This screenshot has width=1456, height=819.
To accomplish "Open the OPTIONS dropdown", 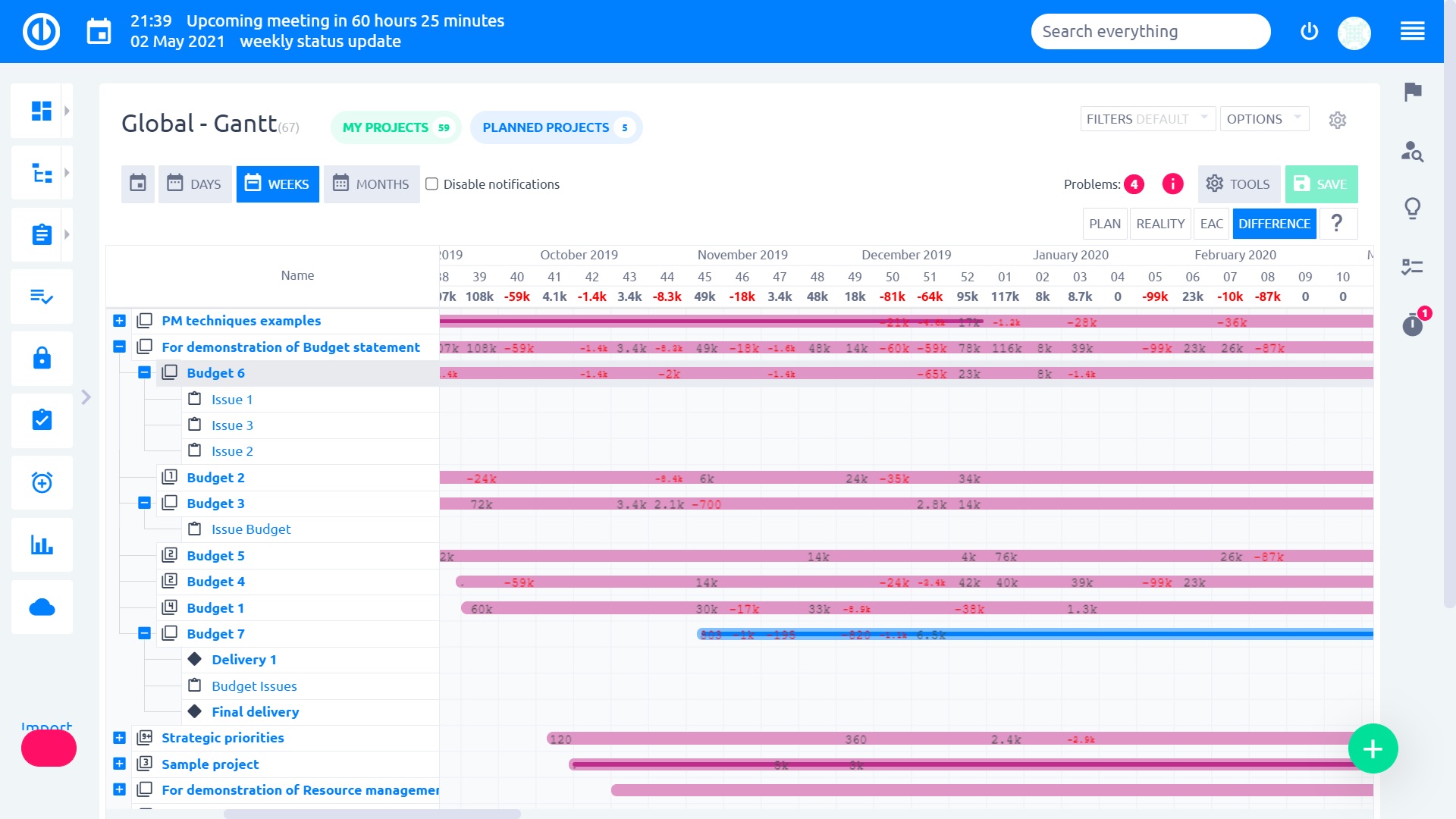I will [x=1263, y=119].
